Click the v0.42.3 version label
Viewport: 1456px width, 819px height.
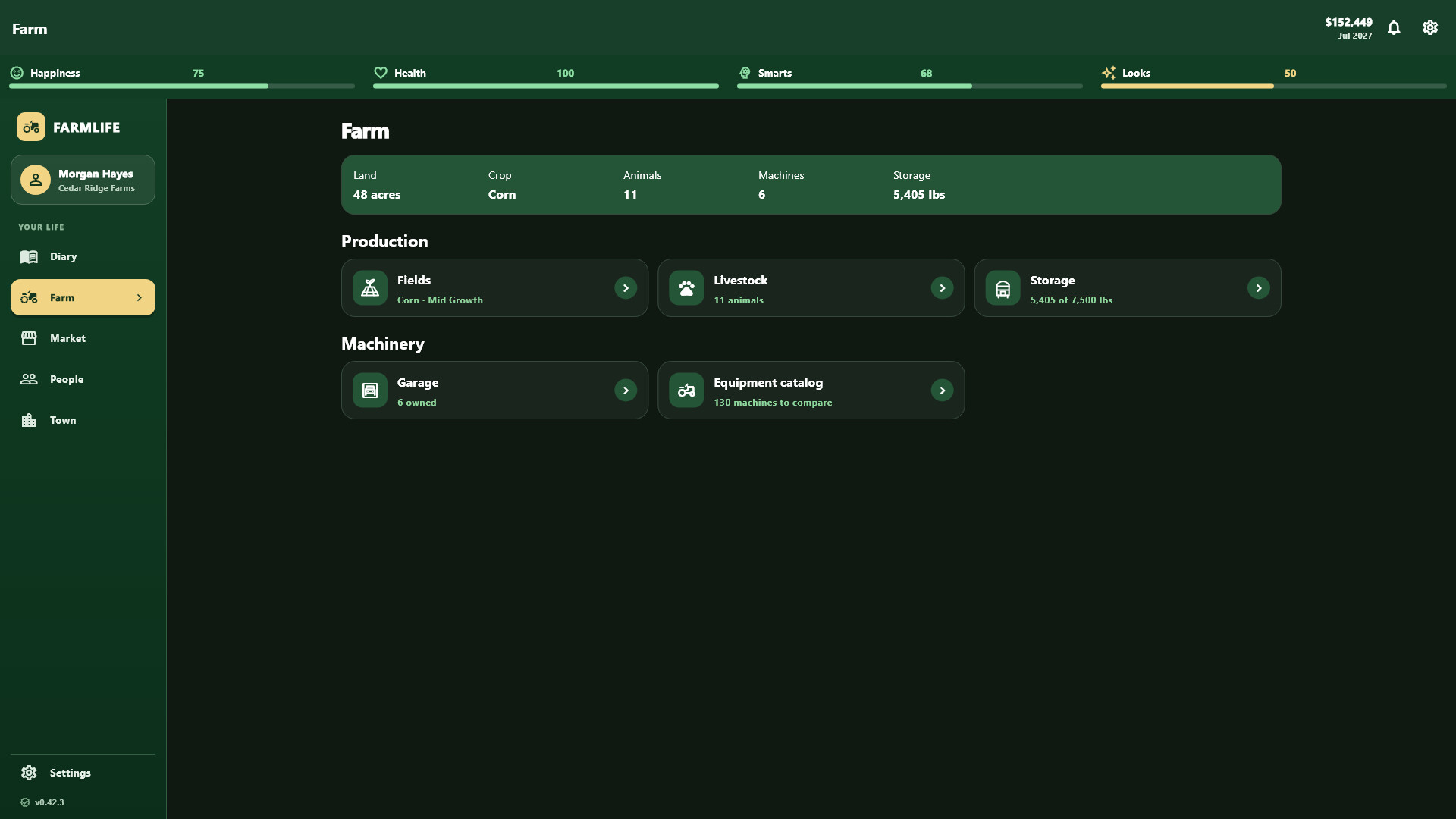click(49, 802)
